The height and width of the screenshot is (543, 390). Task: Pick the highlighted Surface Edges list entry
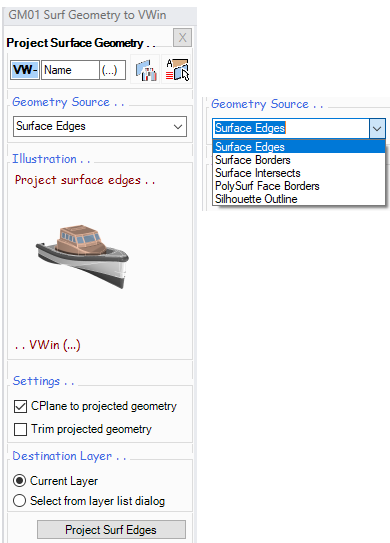coord(299,147)
